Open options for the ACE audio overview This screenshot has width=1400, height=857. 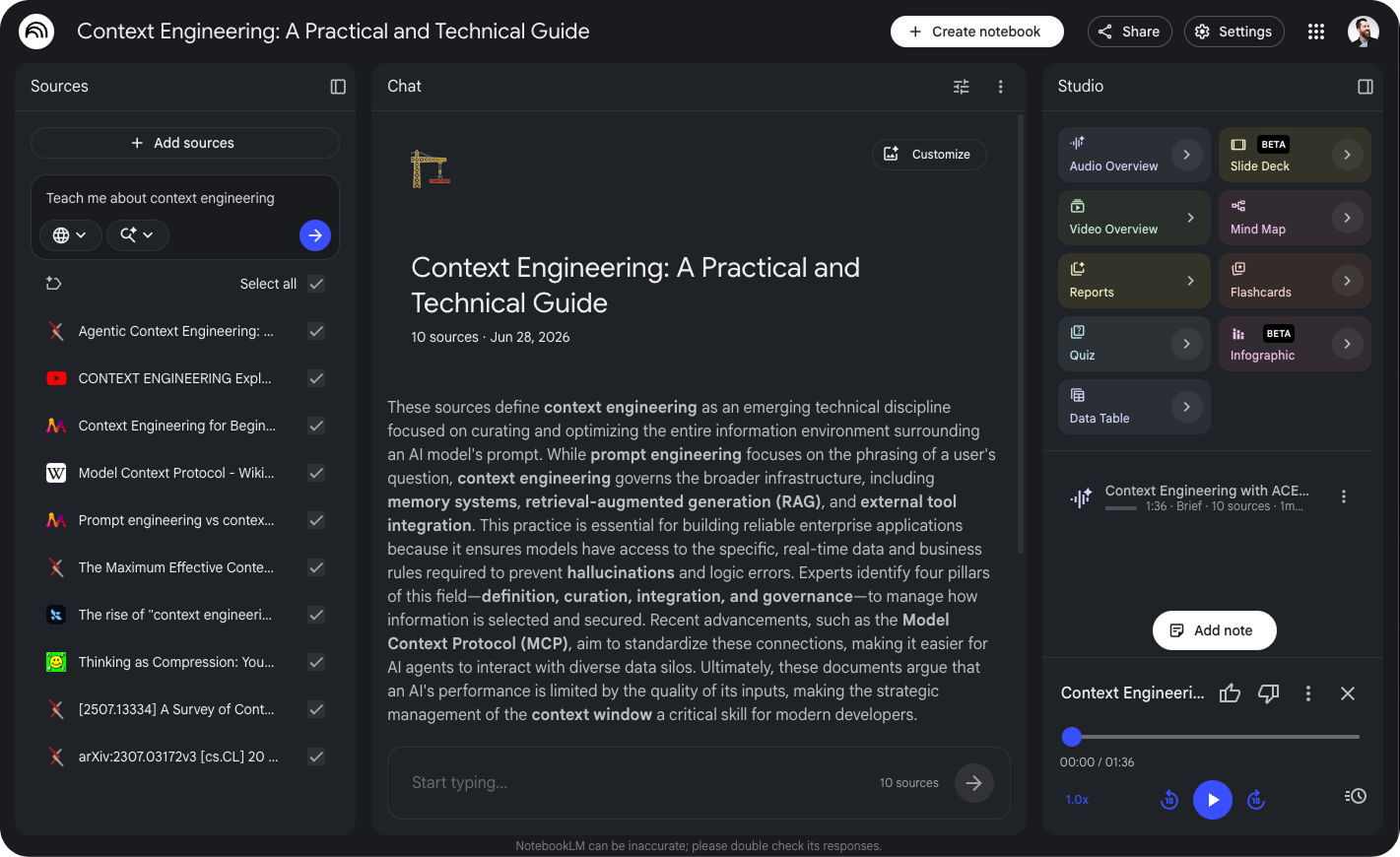coord(1344,496)
